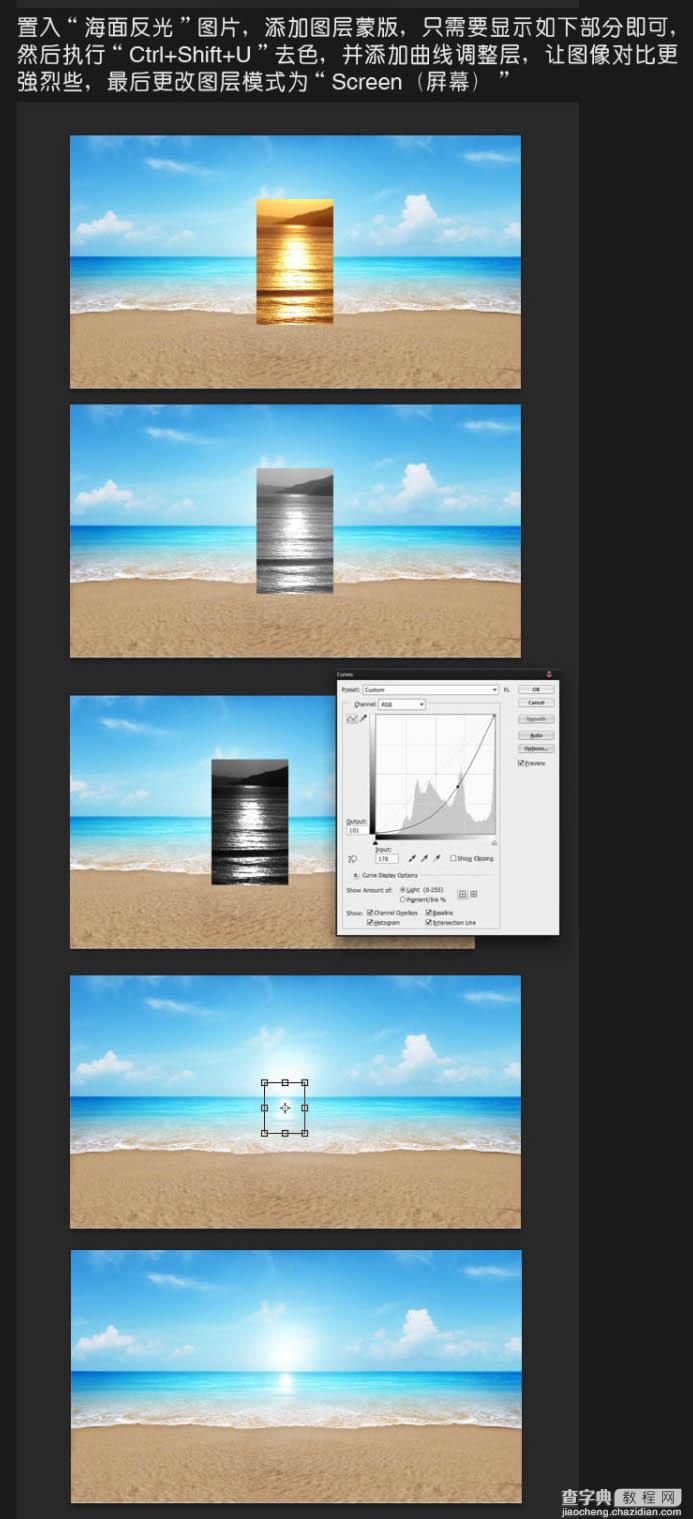Click the desaturated gray reflection image

tap(295, 531)
